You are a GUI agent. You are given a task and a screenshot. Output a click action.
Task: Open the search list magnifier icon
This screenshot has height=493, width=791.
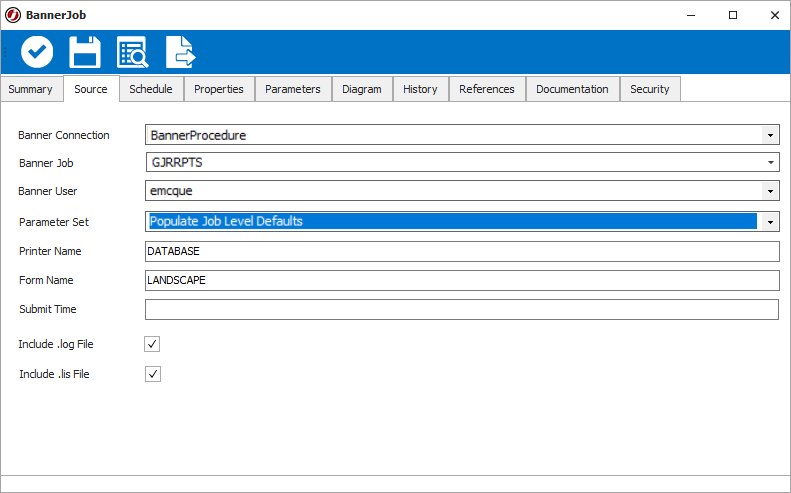(x=133, y=51)
